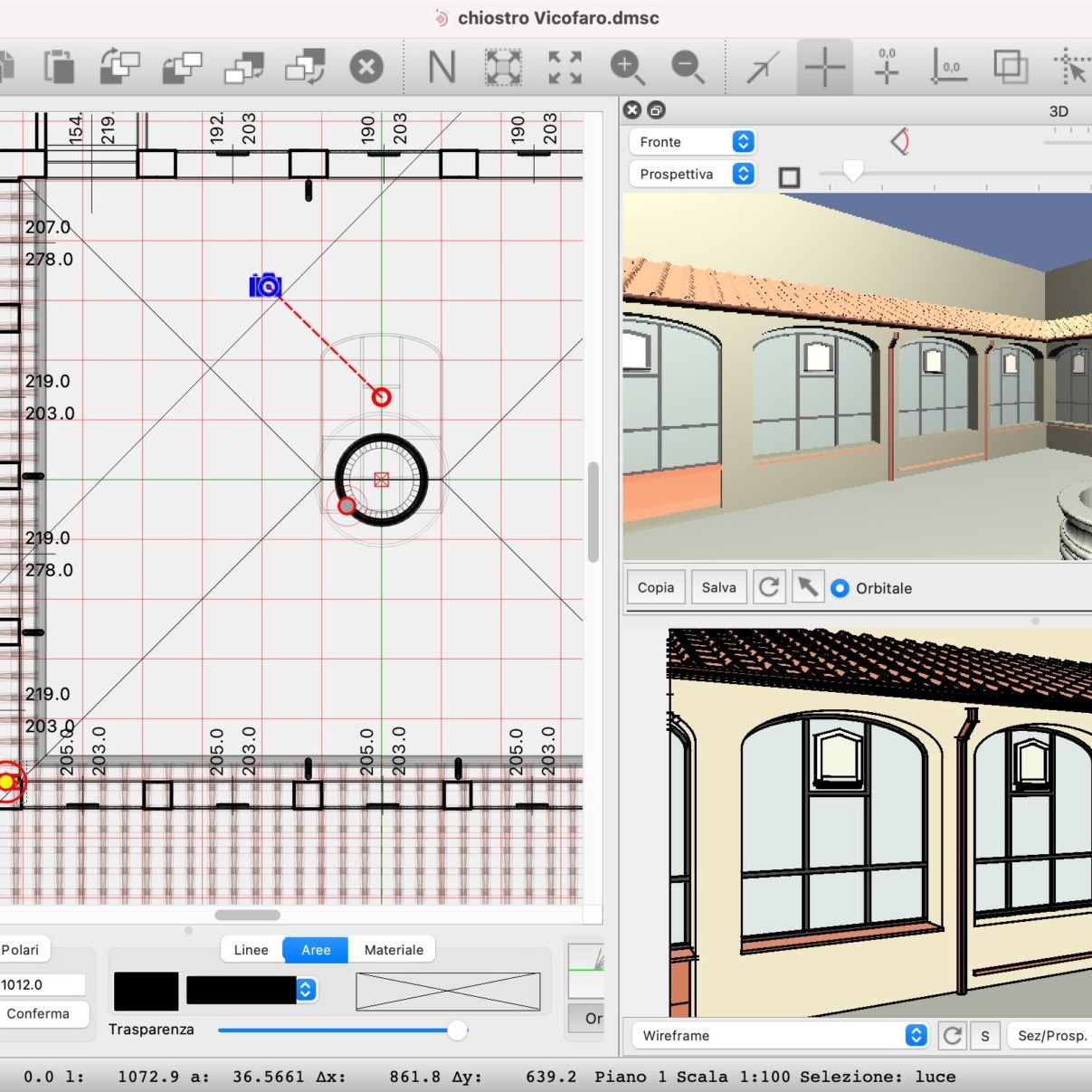Screen dimensions: 1092x1092
Task: Click the zoom out magnifier icon
Action: click(x=688, y=67)
